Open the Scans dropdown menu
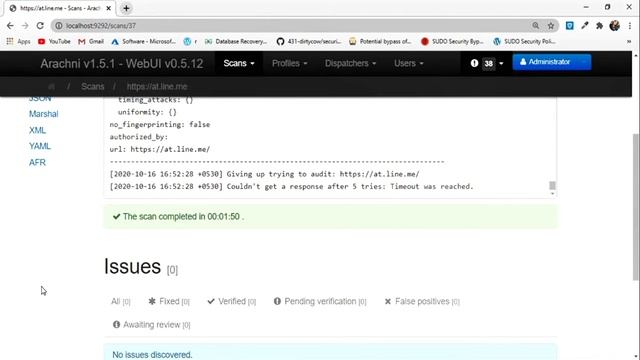 [239, 63]
